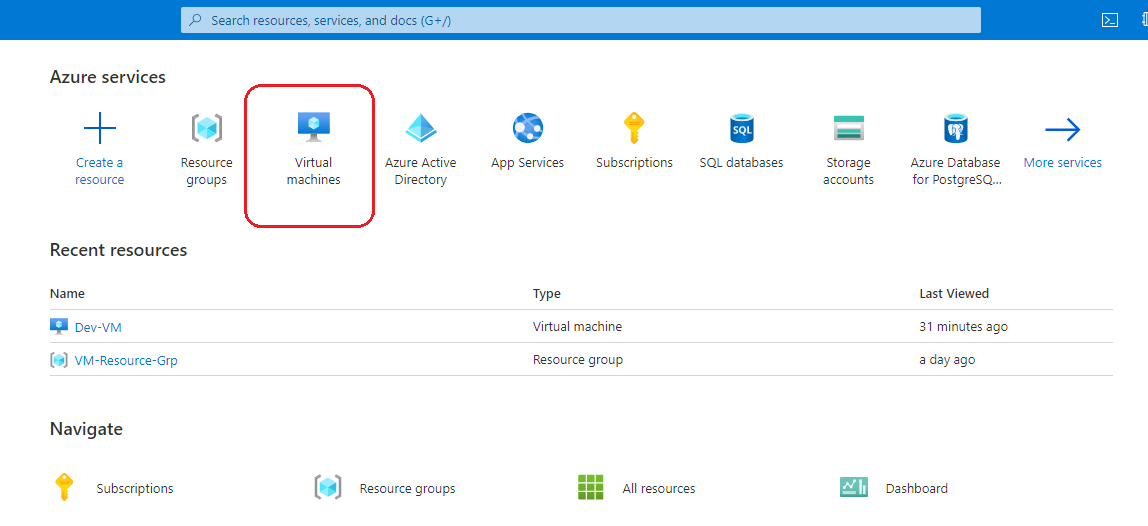Click the Name column header
The width and height of the screenshot is (1148, 526).
coord(67,294)
